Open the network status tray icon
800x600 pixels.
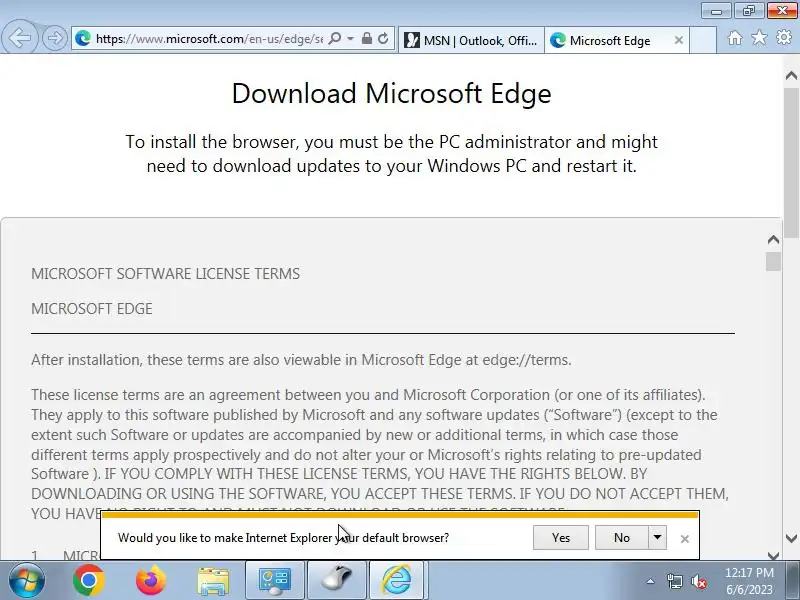pos(674,581)
